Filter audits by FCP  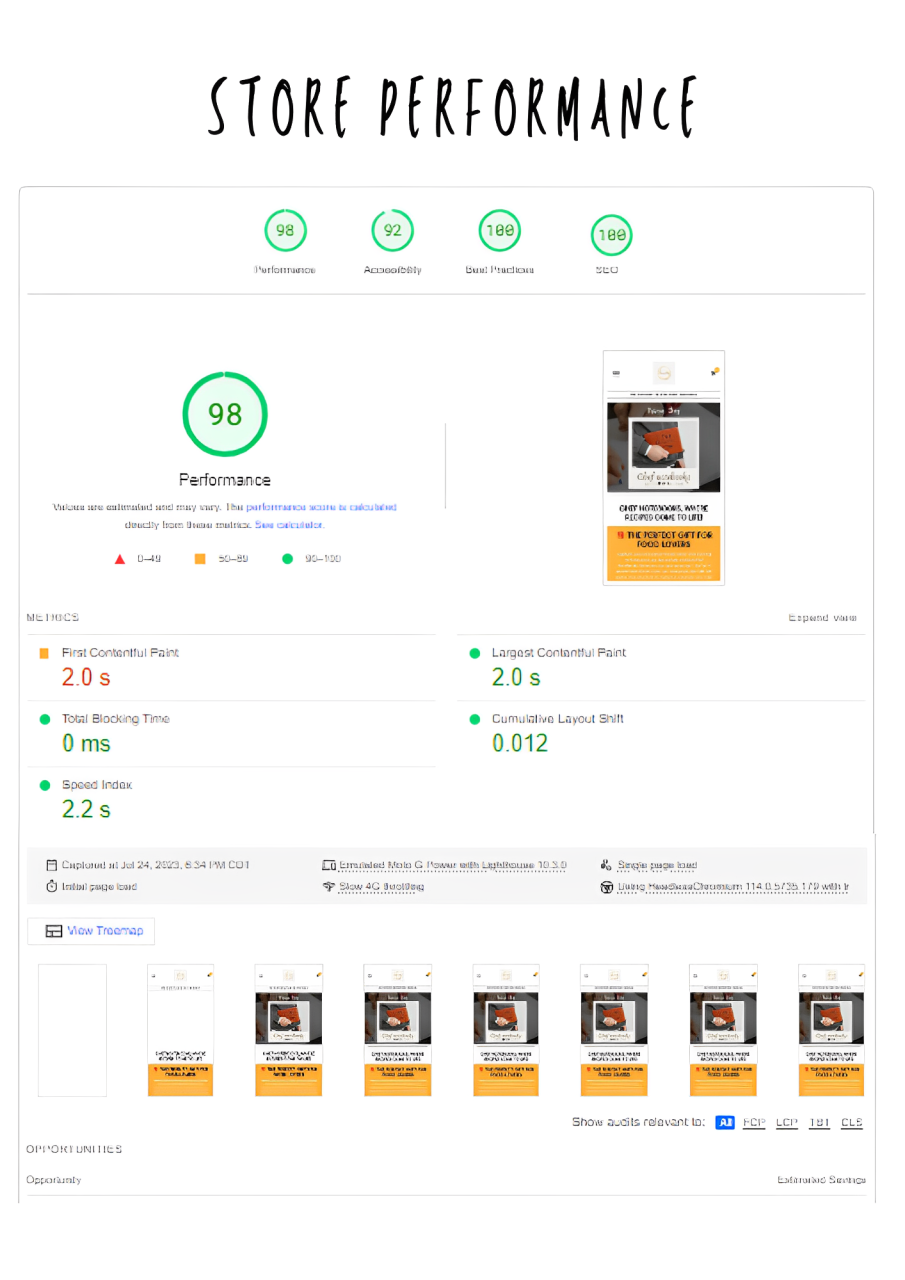click(754, 1122)
